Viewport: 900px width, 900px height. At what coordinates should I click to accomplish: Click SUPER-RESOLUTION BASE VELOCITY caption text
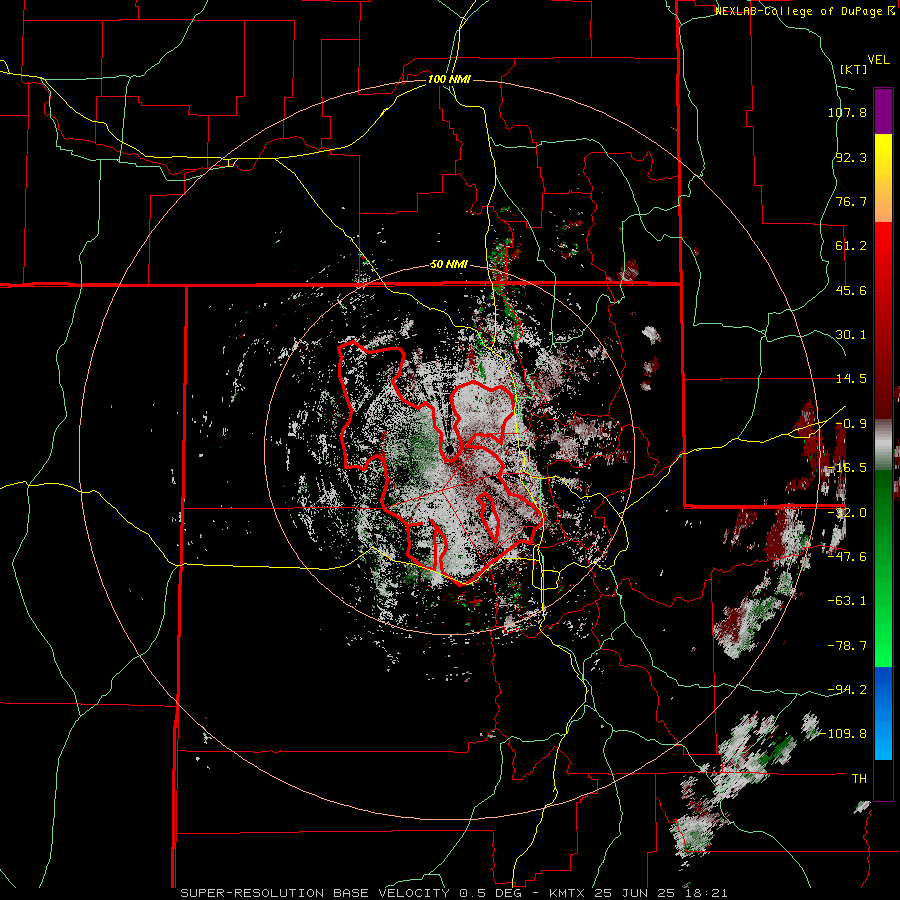click(x=315, y=893)
